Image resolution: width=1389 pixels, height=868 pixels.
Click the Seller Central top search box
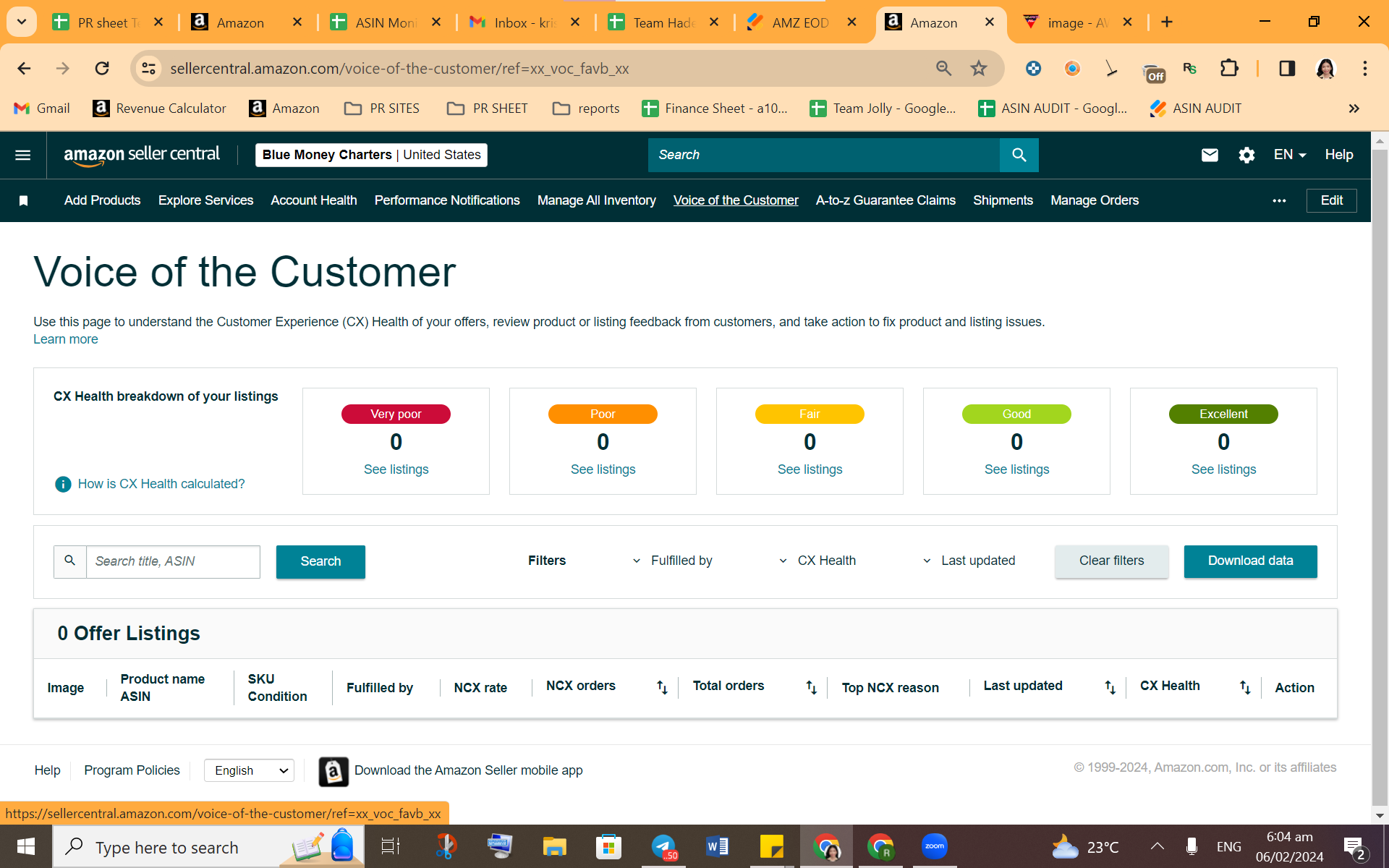click(x=823, y=155)
